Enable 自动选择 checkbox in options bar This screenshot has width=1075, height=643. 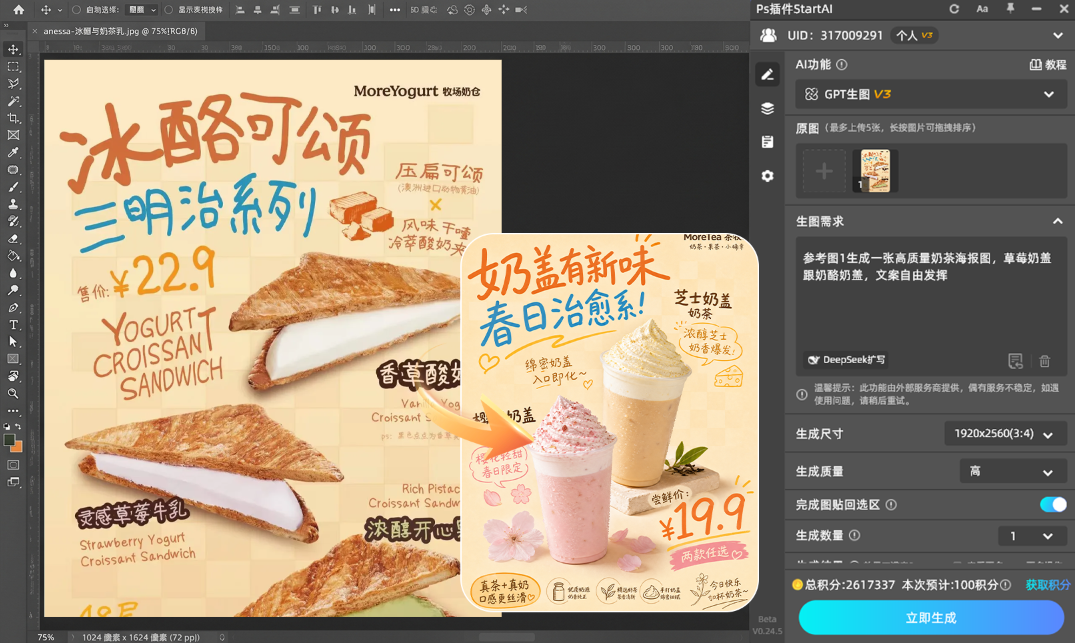click(x=77, y=10)
